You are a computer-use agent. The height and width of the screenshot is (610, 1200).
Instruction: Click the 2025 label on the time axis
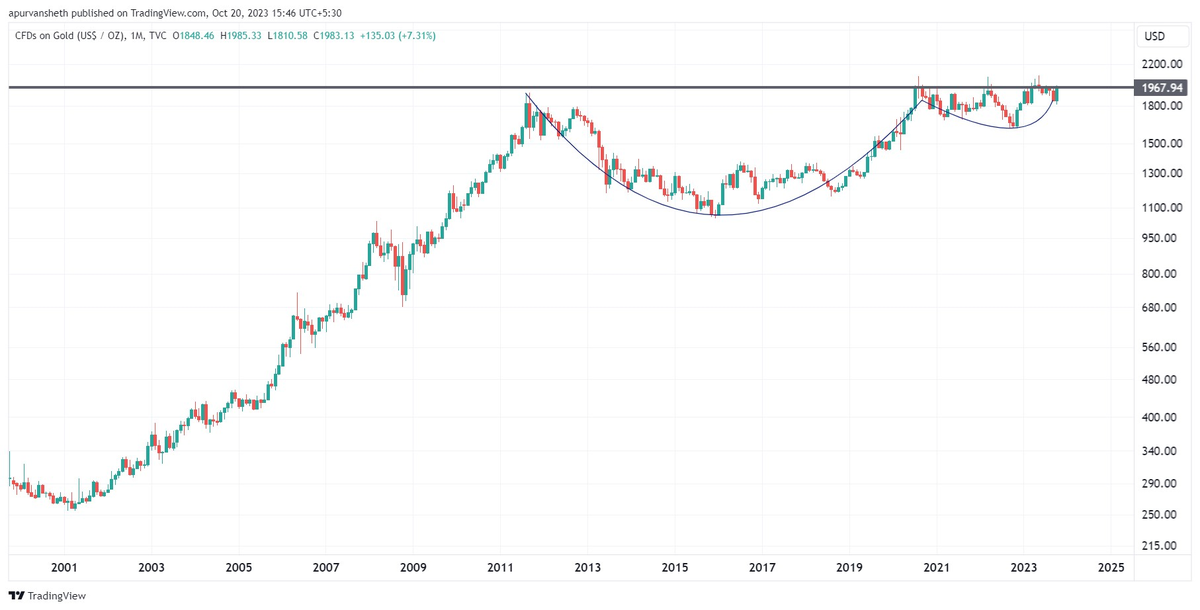[1110, 568]
